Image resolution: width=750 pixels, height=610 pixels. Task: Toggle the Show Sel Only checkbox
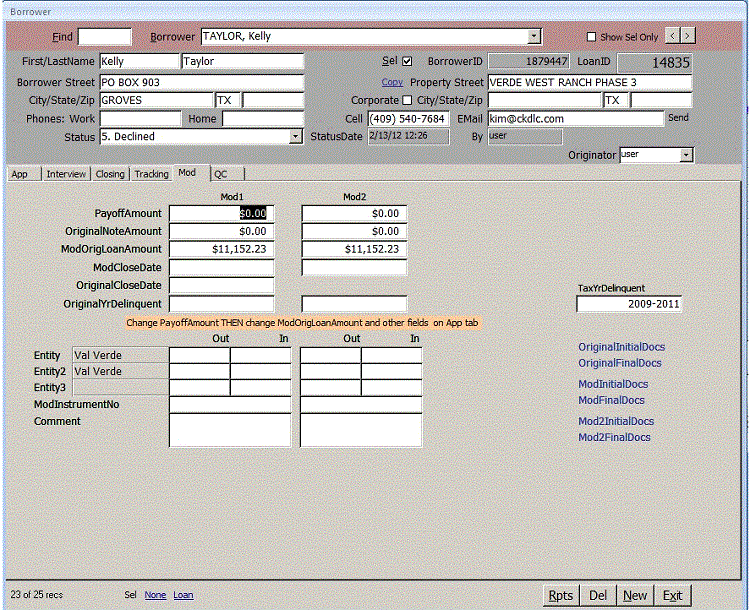click(x=591, y=37)
